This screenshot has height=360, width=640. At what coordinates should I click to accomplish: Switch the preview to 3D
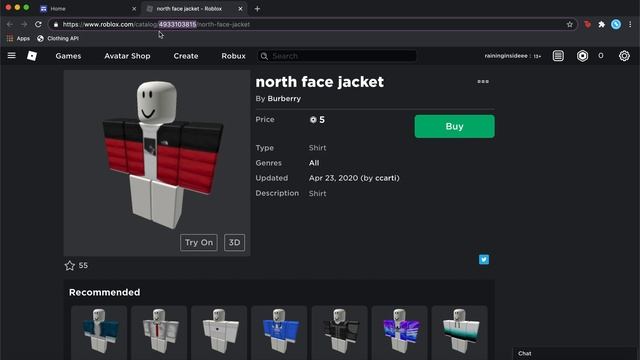point(234,242)
